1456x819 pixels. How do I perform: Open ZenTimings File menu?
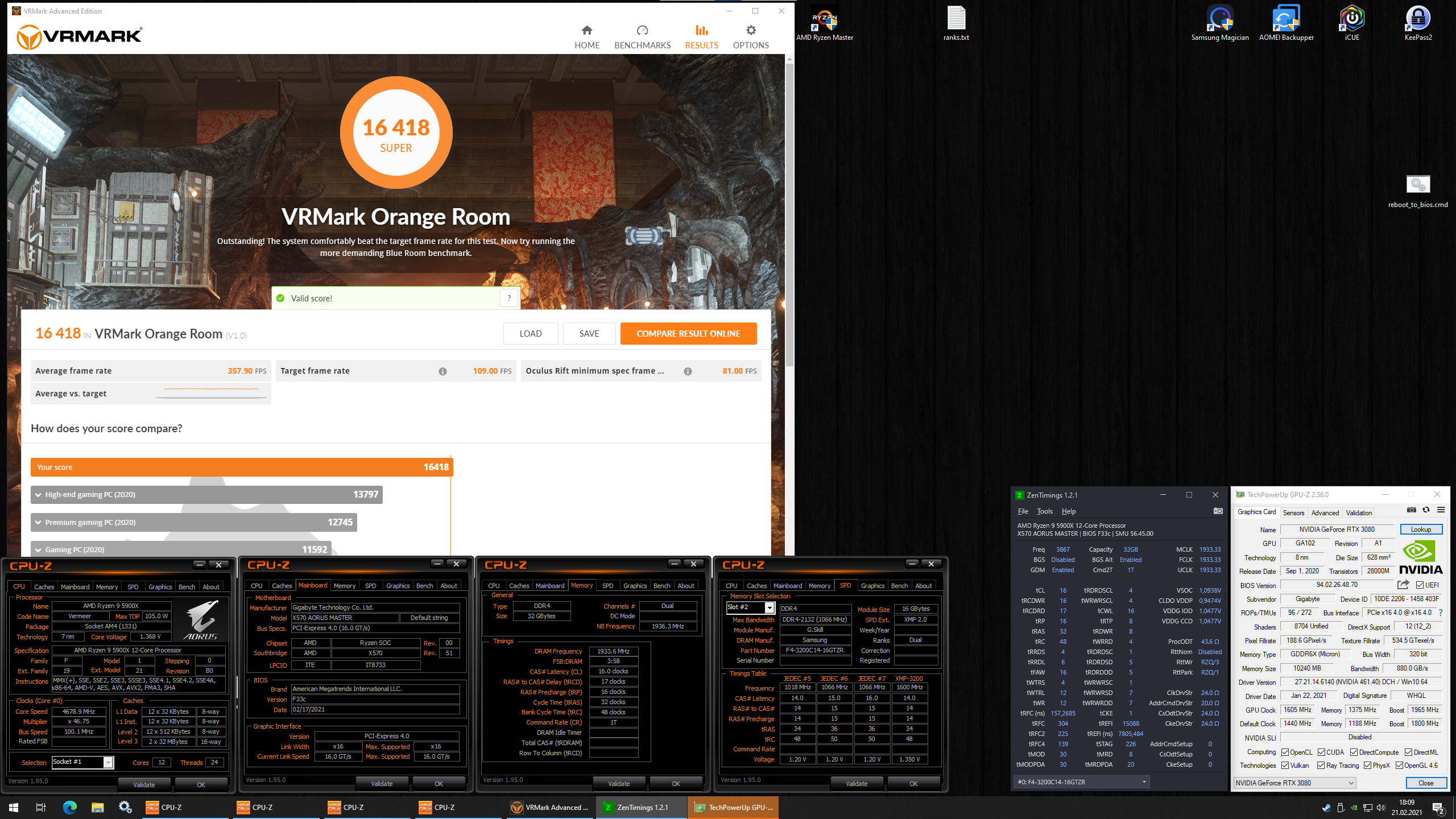pyautogui.click(x=1023, y=511)
